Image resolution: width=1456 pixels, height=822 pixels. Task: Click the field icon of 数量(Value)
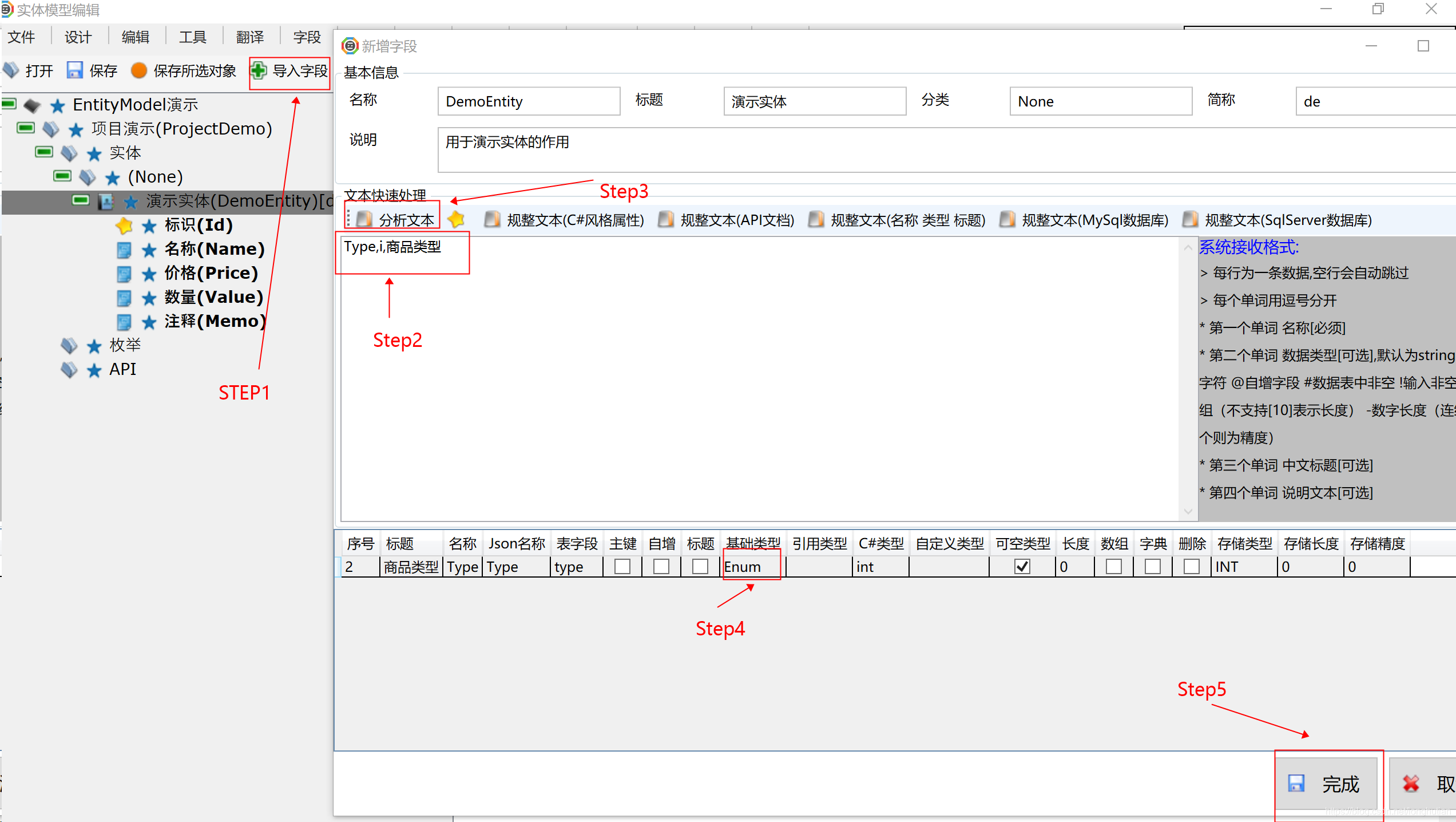pos(124,298)
